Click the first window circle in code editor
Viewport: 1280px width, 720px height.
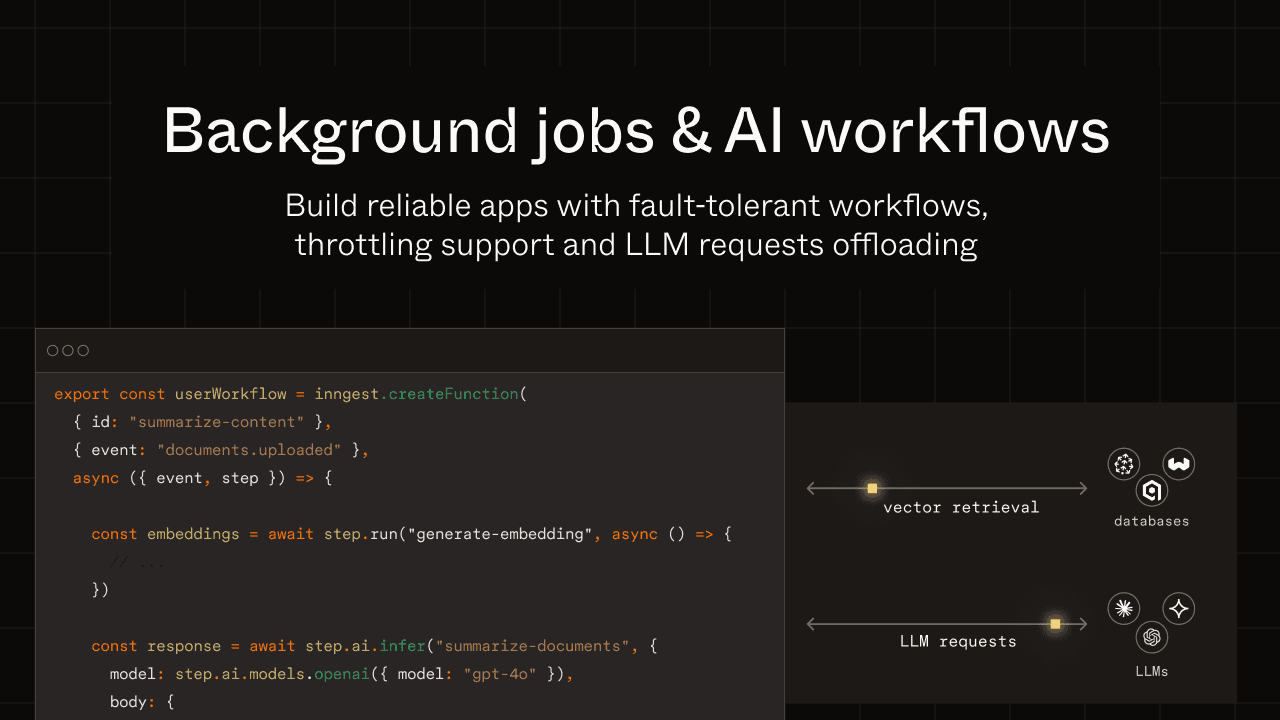(53, 350)
